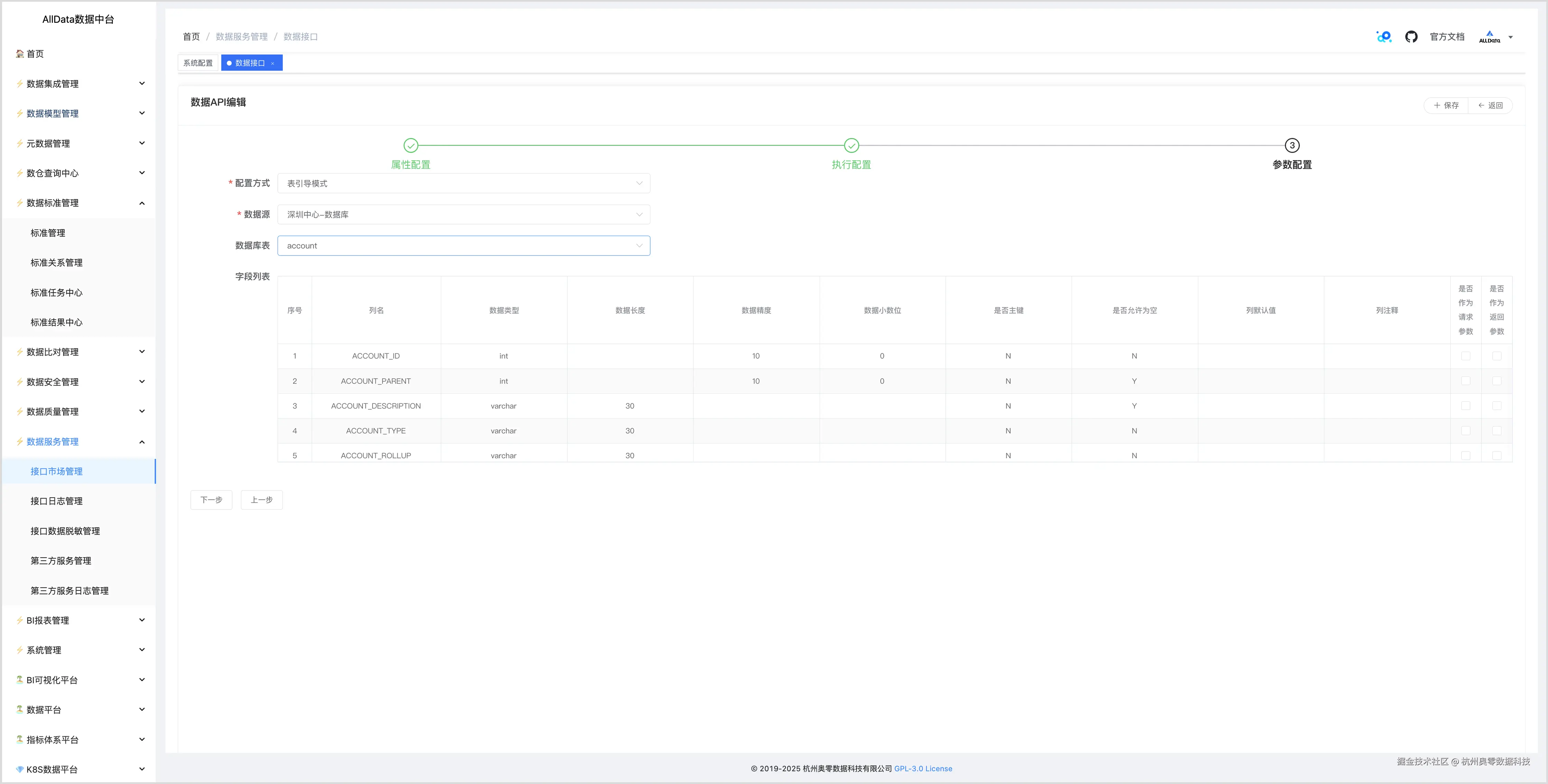Screen dimensions: 1548x784
Task: Click the 保存 button
Action: coord(1446,105)
